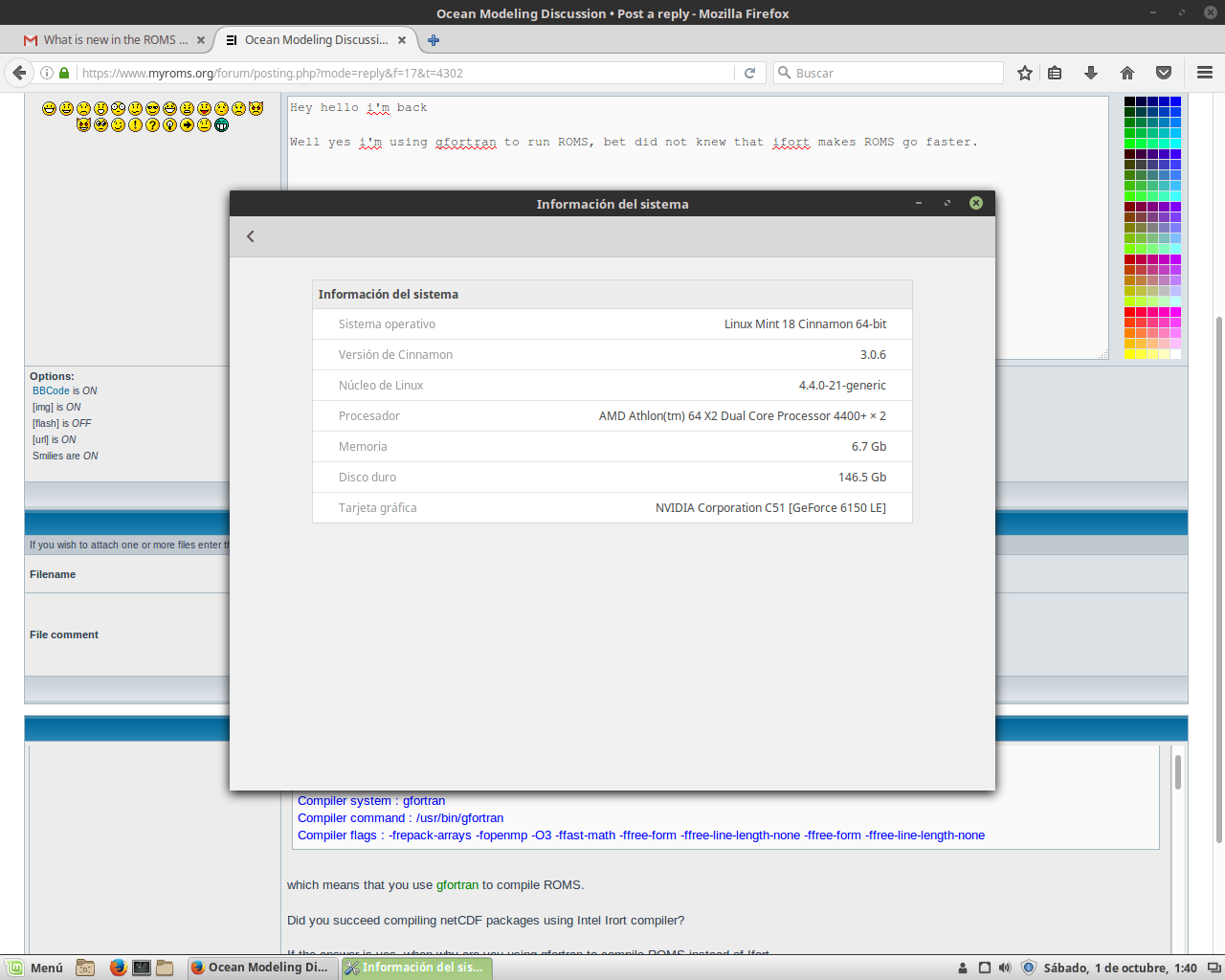Viewport: 1225px width, 980px height.
Task: Open new tab with plus button
Action: click(434, 40)
